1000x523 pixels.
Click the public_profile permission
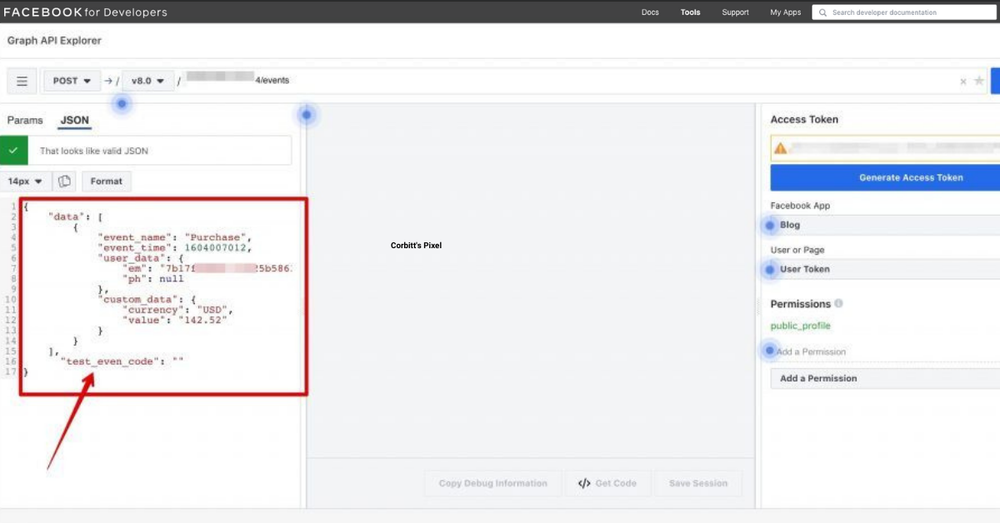pos(800,326)
